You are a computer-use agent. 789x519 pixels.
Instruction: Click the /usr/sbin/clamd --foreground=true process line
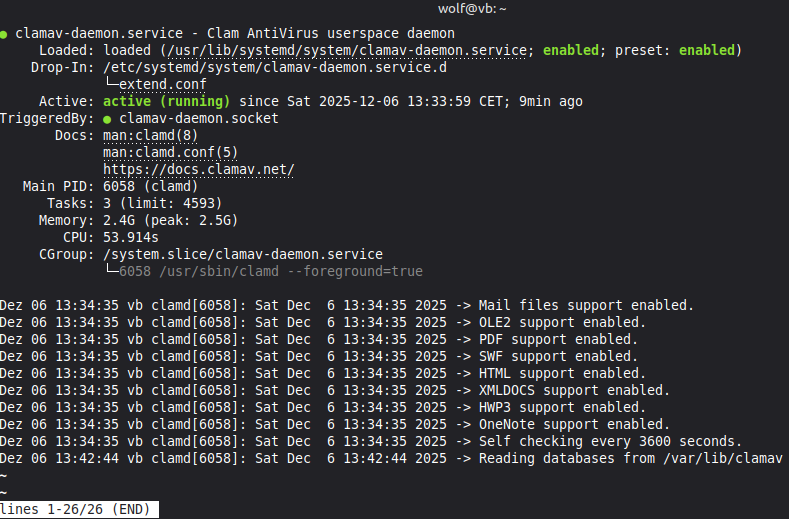[x=270, y=271]
